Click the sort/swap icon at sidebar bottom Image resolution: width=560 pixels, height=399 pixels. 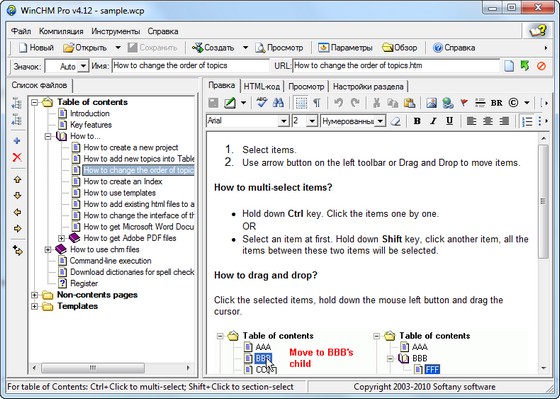pos(17,250)
